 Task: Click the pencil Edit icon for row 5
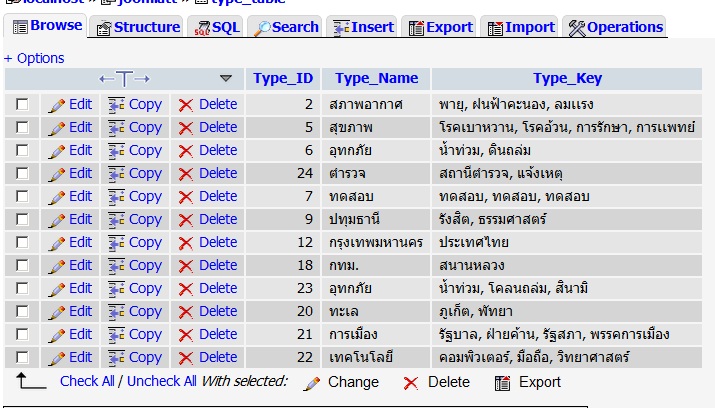click(57, 128)
